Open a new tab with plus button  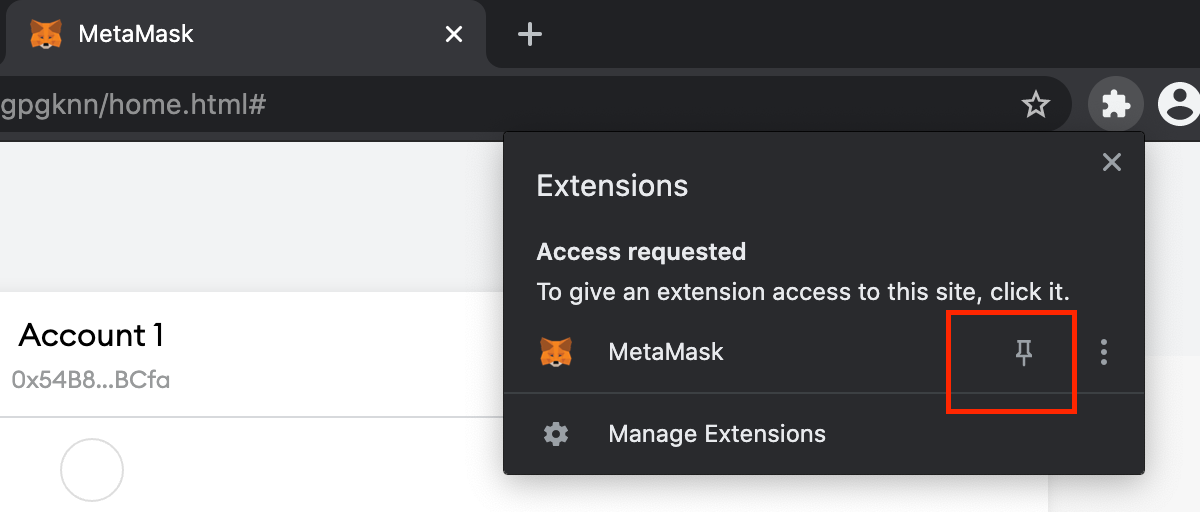pos(529,35)
